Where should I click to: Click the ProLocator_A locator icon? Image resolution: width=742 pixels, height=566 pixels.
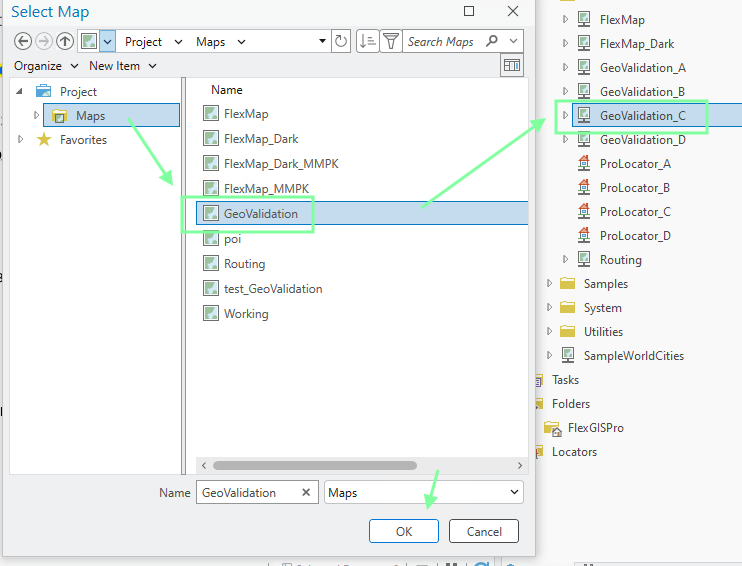click(x=584, y=164)
